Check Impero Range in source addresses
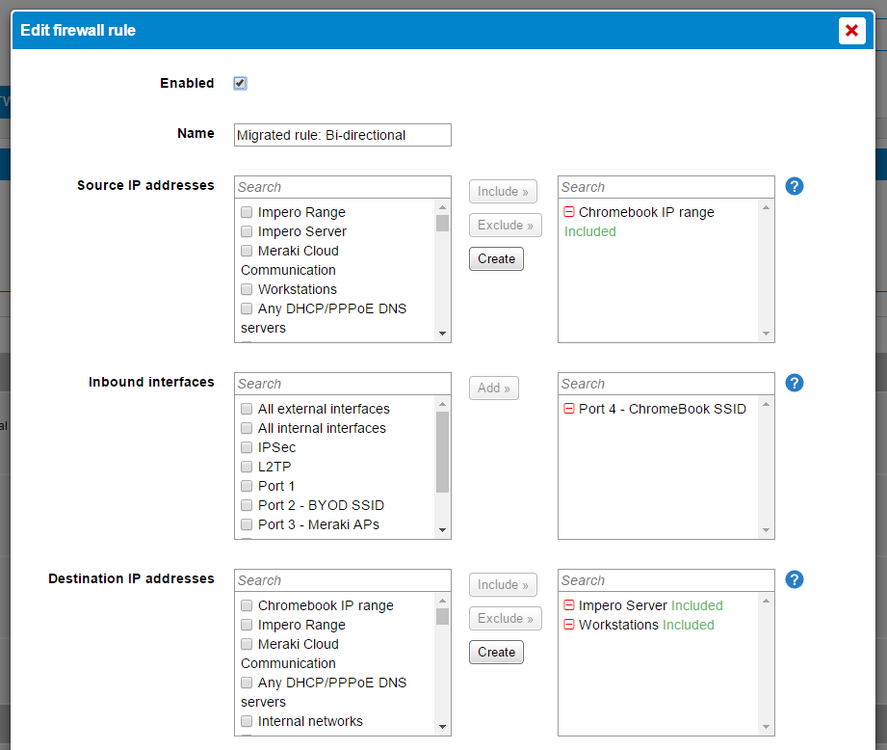Viewport: 887px width, 750px height. (x=246, y=212)
